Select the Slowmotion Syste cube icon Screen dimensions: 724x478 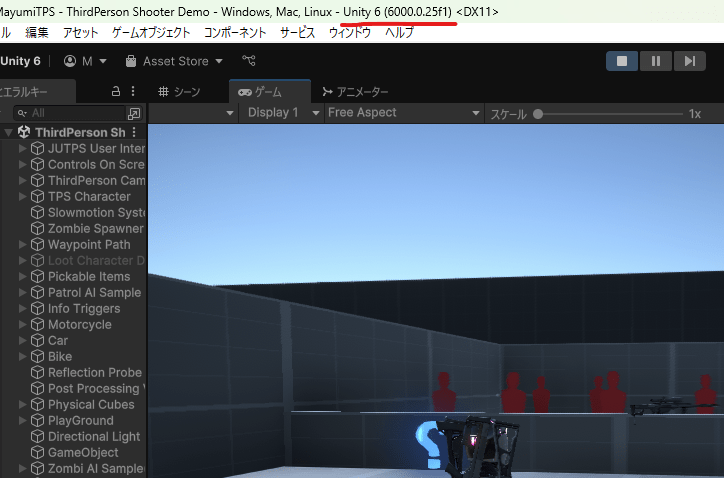(37, 212)
